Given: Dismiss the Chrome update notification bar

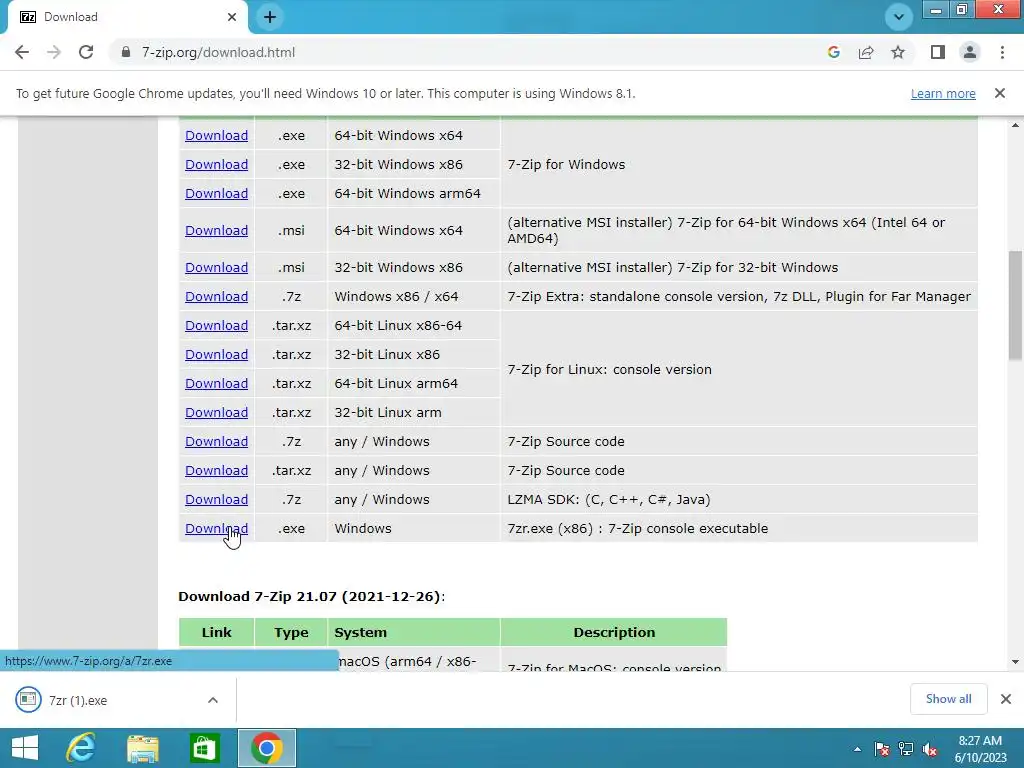Looking at the screenshot, I should (999, 93).
